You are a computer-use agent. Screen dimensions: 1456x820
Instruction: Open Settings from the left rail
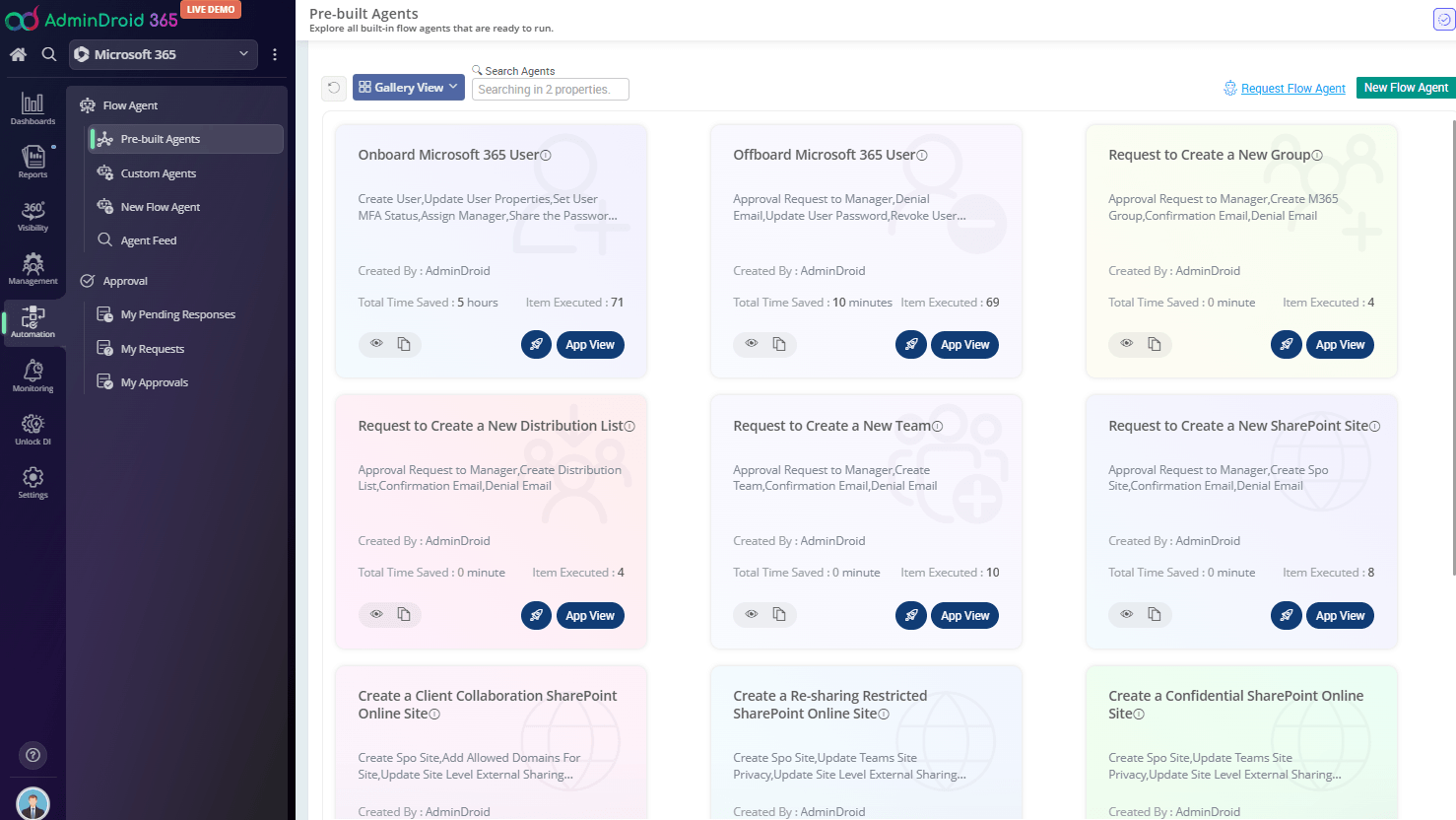(x=33, y=482)
